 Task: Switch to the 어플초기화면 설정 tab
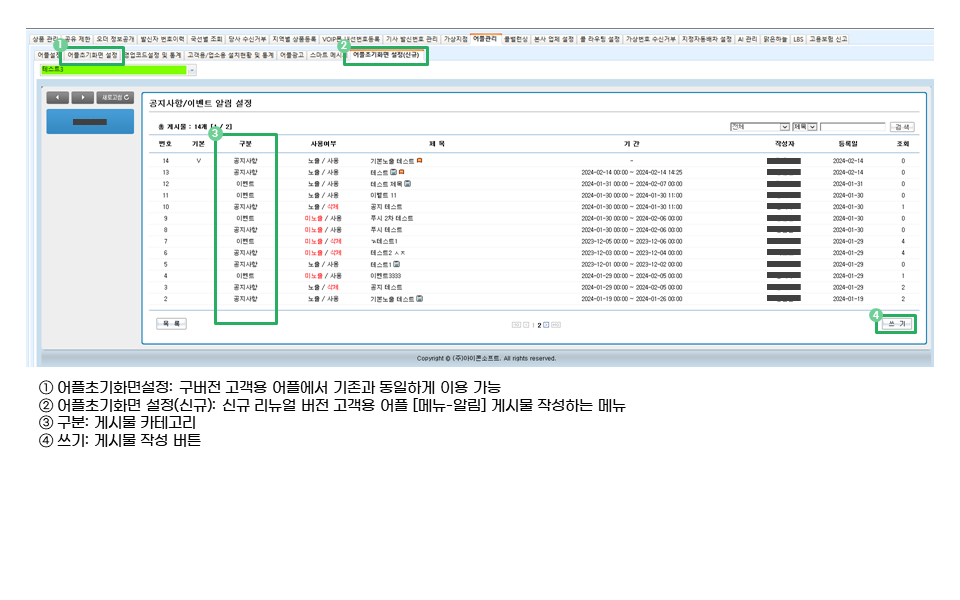tap(92, 55)
